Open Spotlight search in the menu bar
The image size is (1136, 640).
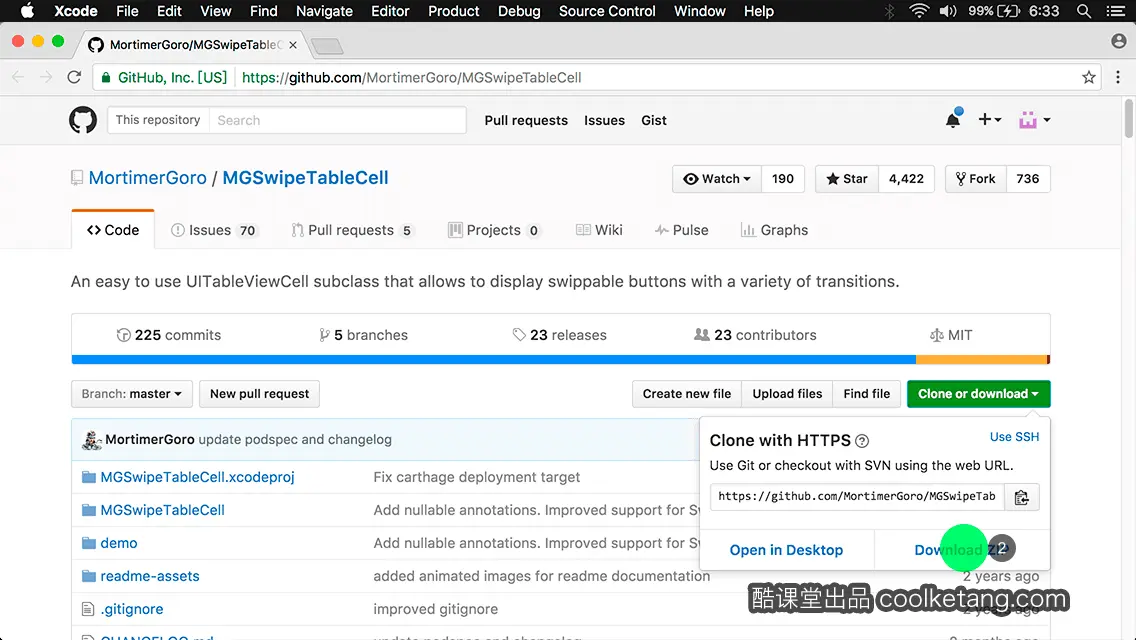(x=1084, y=11)
